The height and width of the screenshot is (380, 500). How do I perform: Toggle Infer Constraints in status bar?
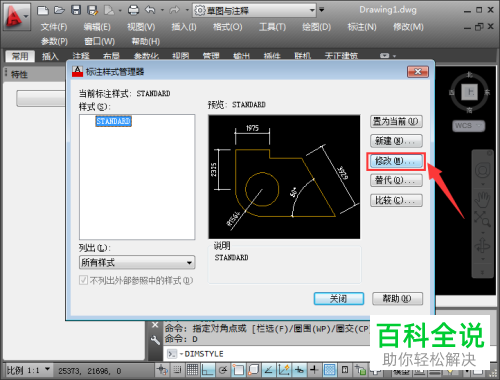pos(162,370)
